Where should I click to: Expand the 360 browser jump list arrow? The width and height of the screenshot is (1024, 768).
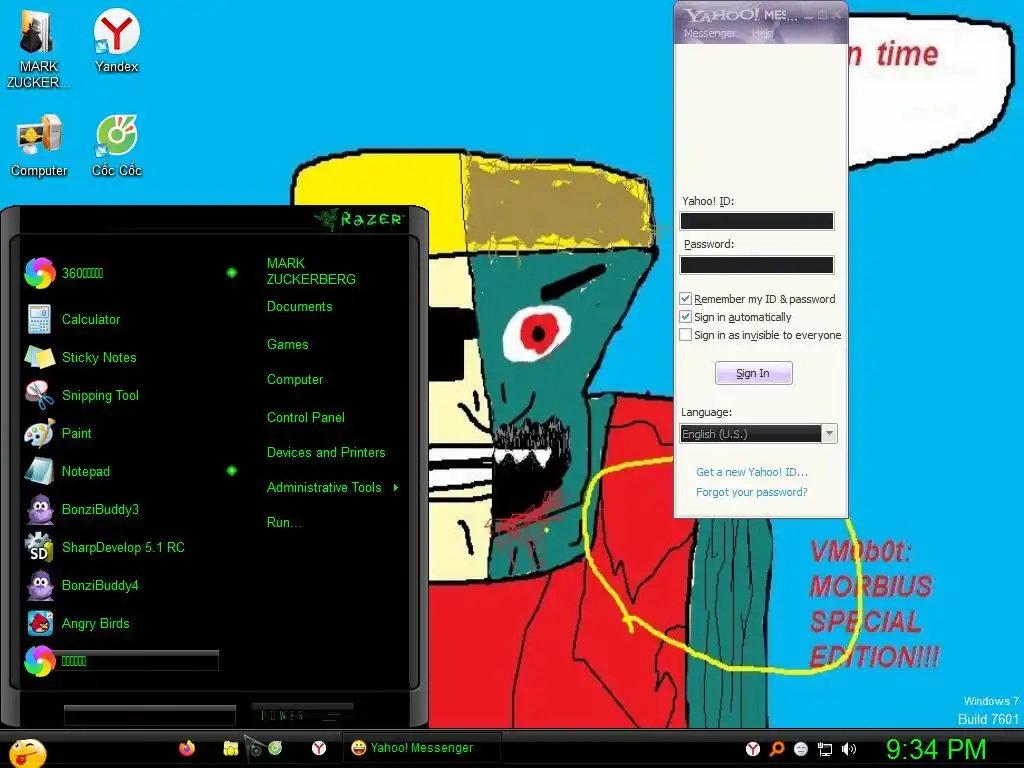point(232,273)
